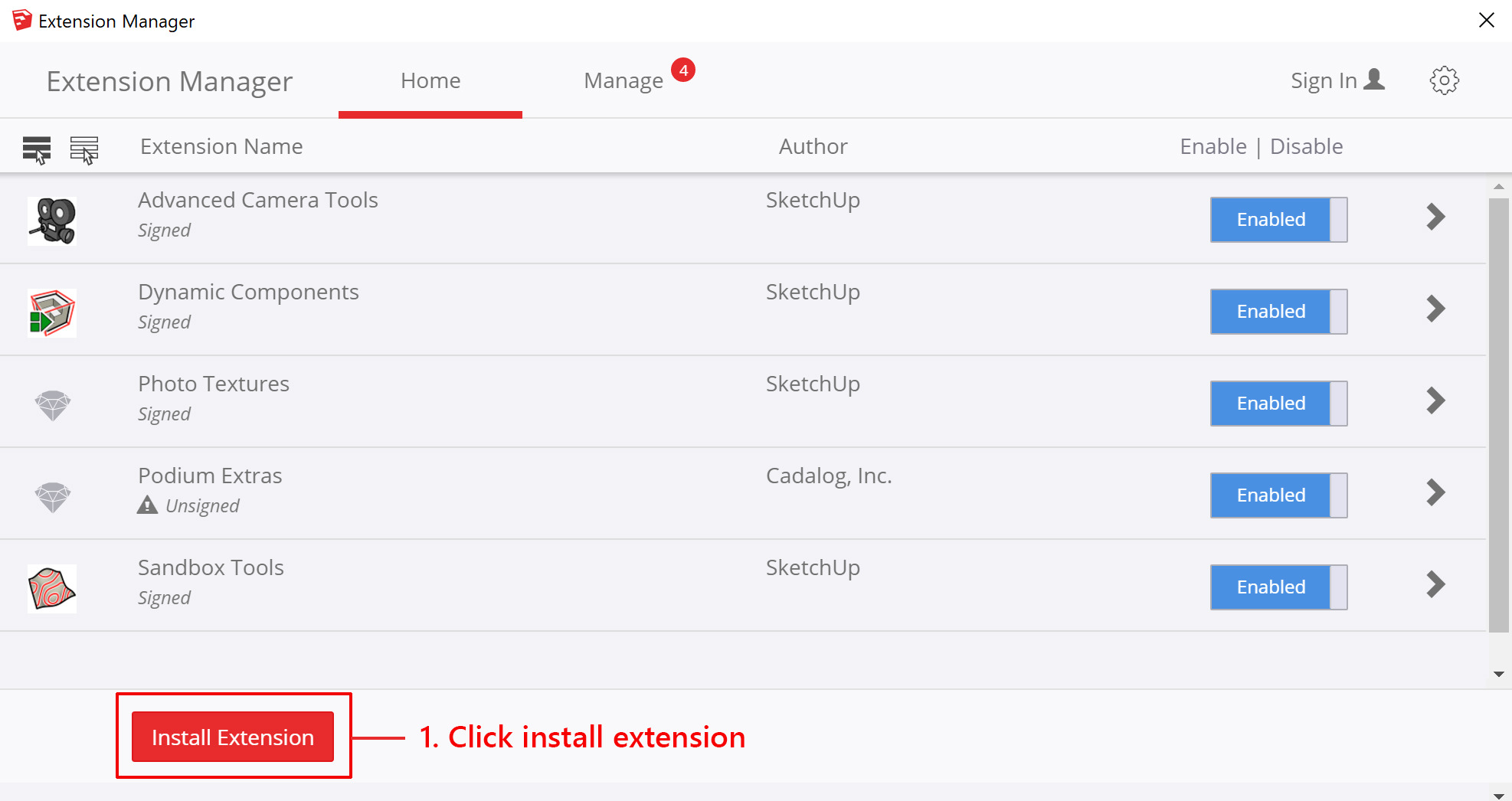Toggle Photo Textures Enabled switch
The image size is (1512, 801).
click(x=1278, y=404)
